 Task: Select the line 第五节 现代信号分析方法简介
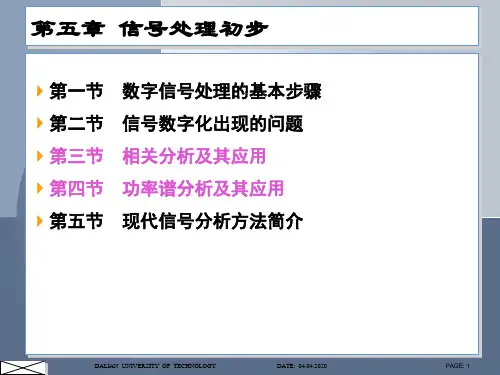[x=176, y=221]
